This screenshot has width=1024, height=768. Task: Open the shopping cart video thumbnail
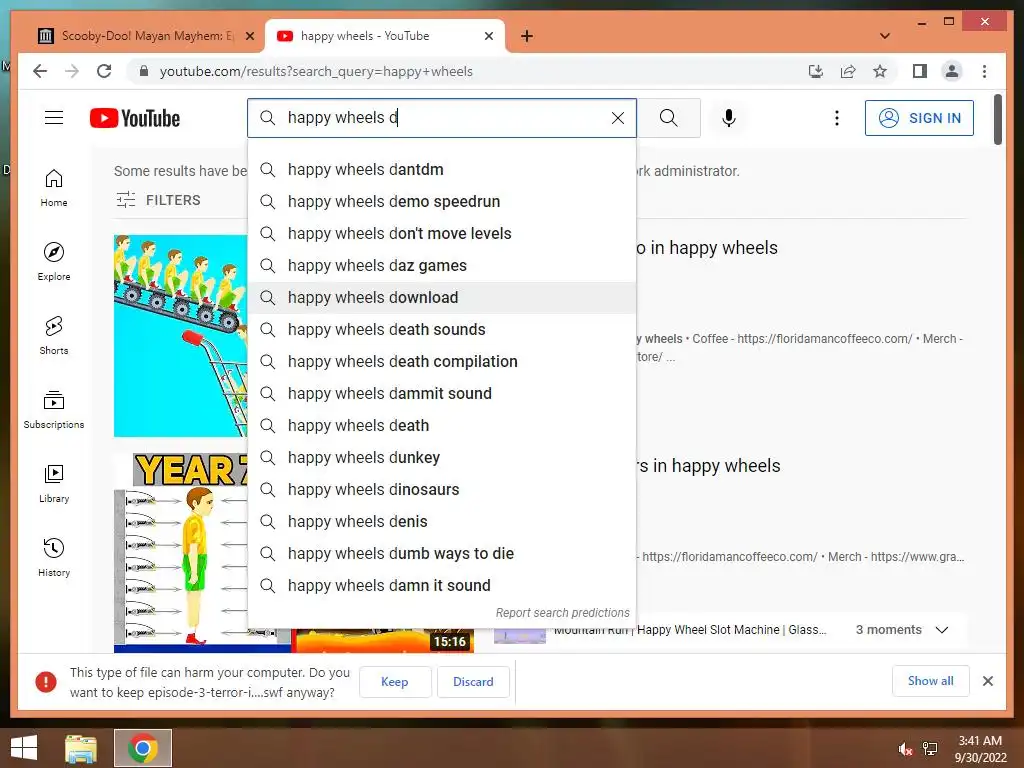(181, 336)
